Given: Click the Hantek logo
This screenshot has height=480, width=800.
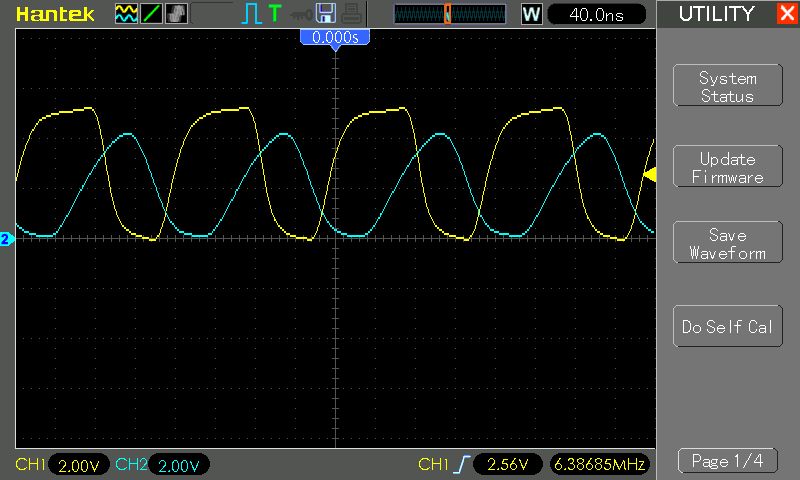Looking at the screenshot, I should pos(55,14).
